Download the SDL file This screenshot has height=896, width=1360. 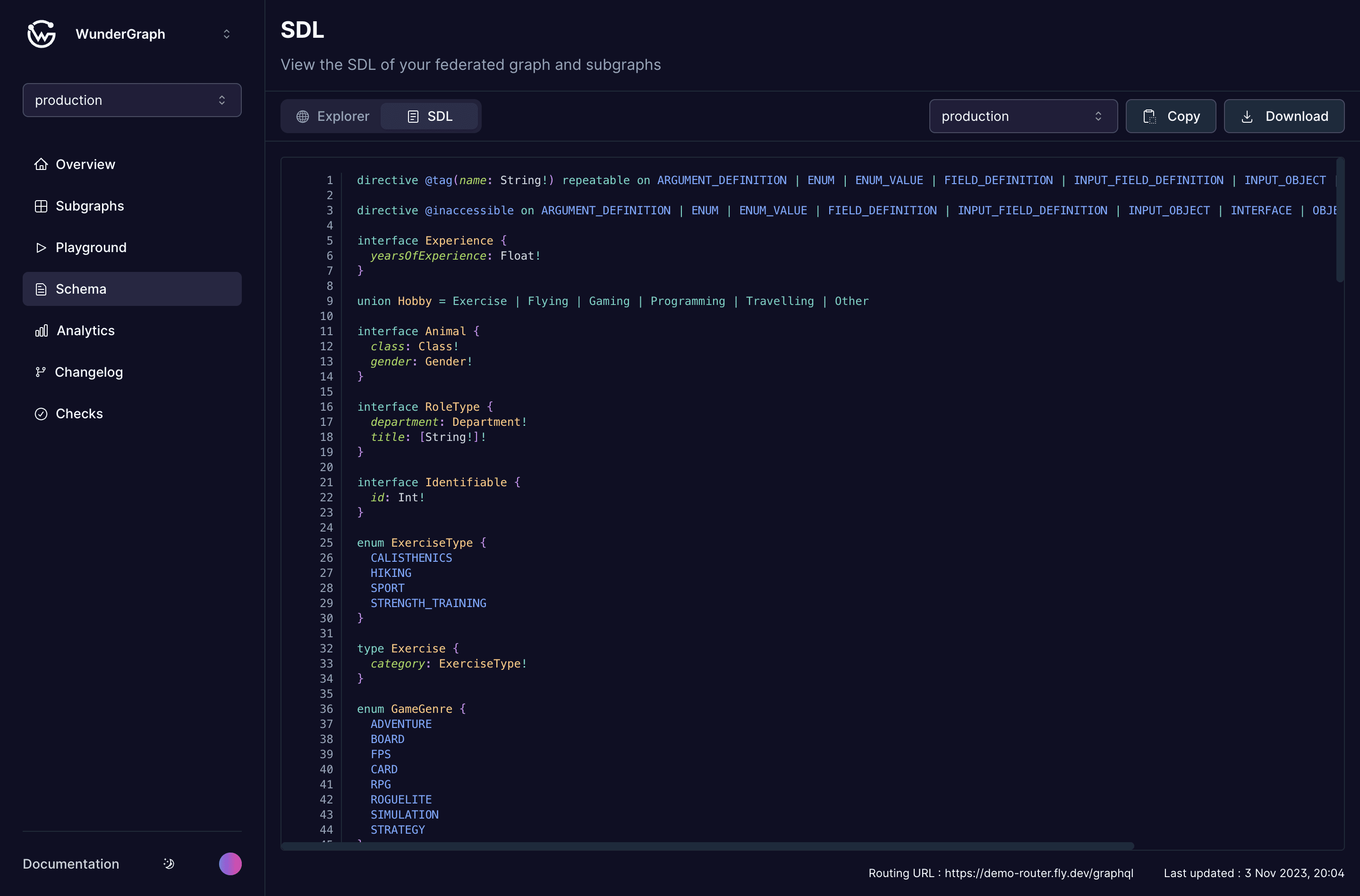point(1283,117)
